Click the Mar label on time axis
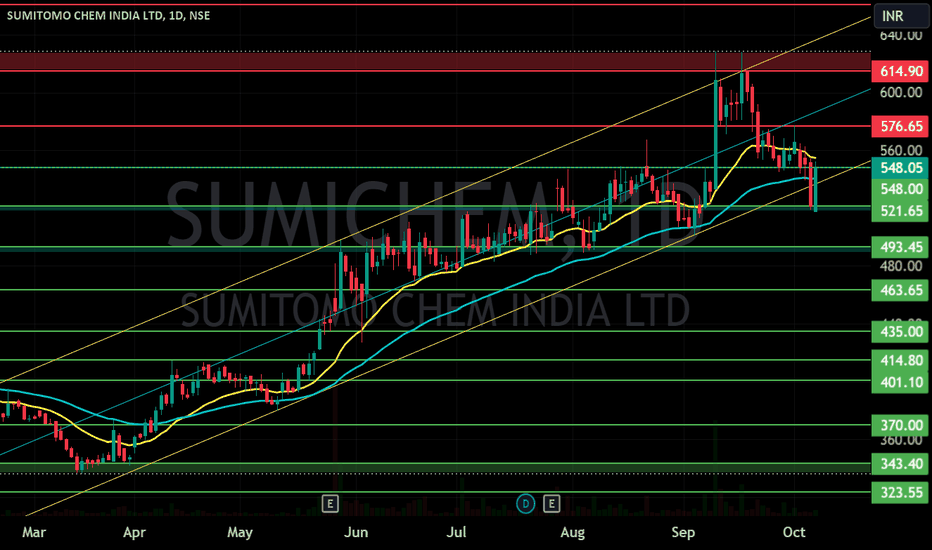 click(x=34, y=532)
